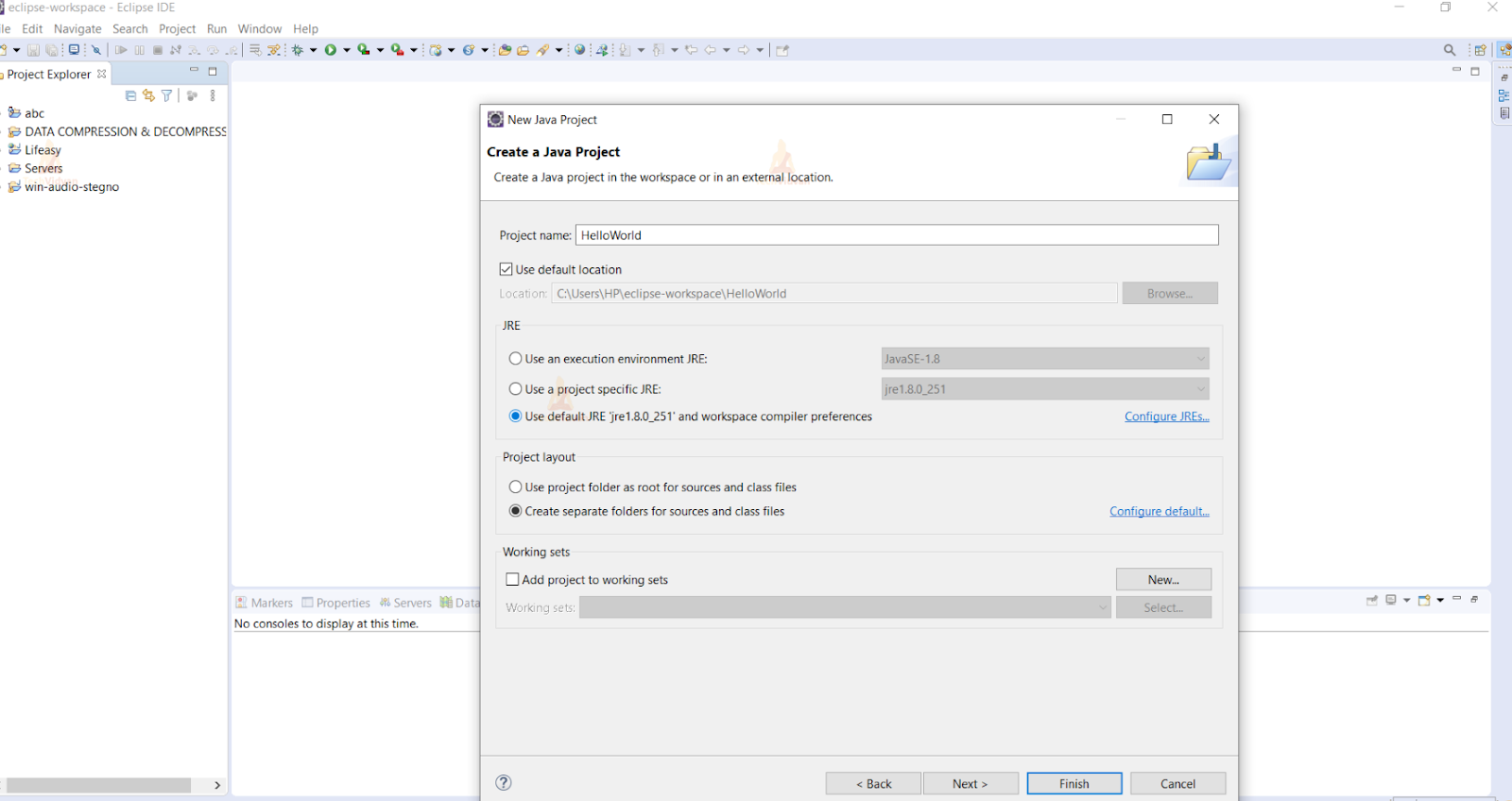Check Add project to working sets
The width and height of the screenshot is (1512, 801).
[x=512, y=579]
